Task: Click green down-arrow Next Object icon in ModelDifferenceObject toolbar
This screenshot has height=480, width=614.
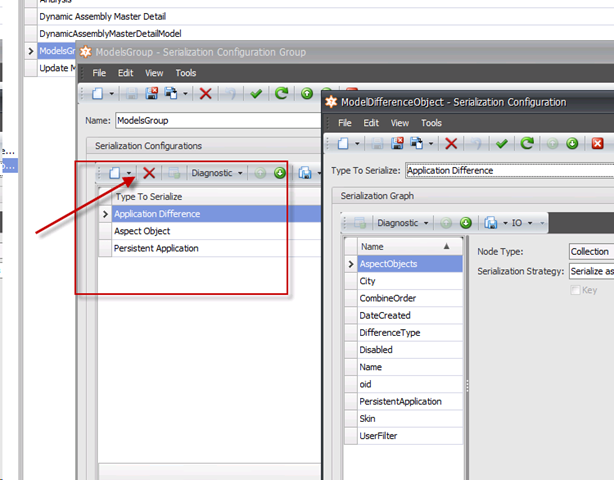Action: pos(572,144)
